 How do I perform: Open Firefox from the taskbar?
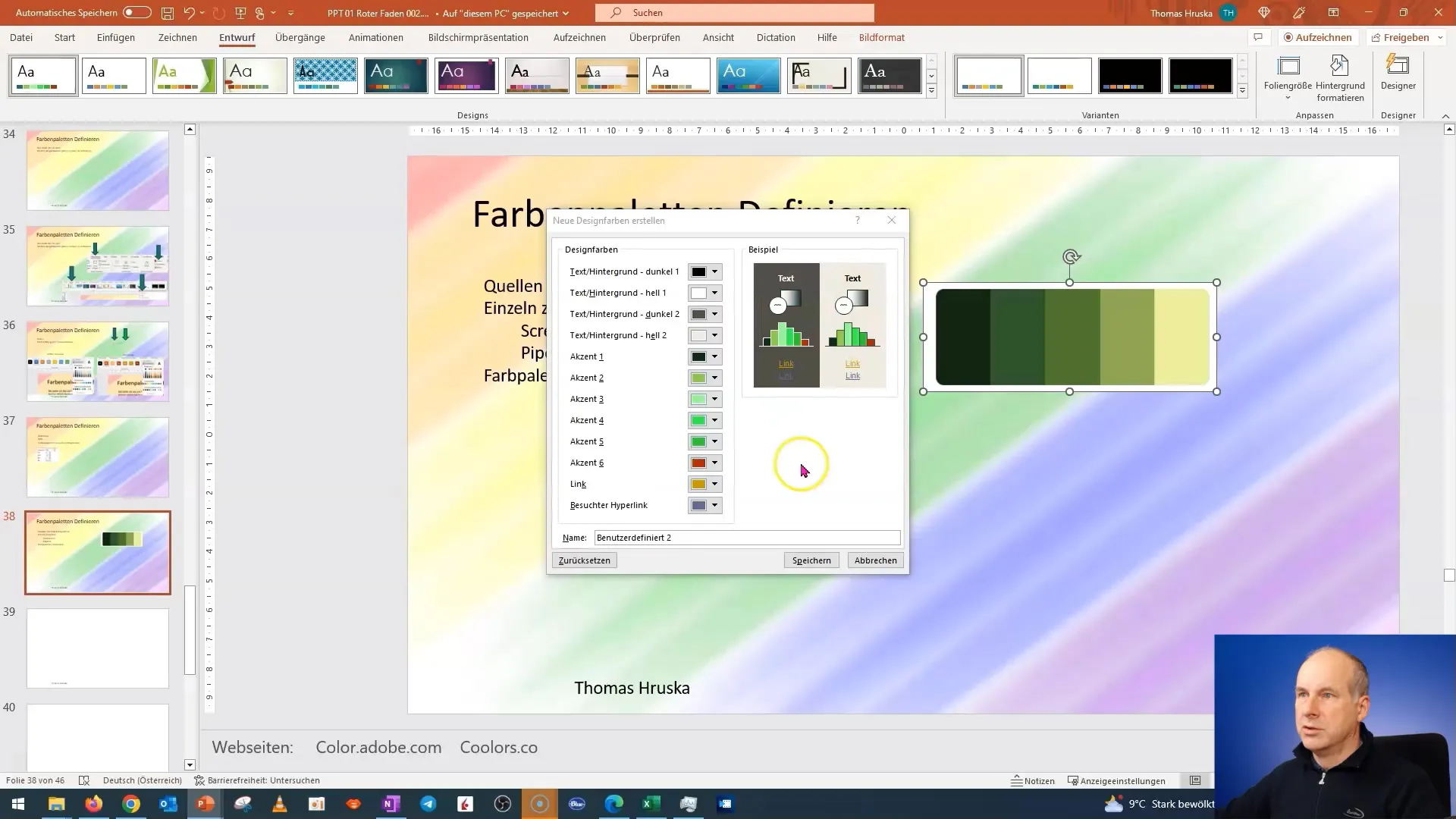[x=93, y=804]
